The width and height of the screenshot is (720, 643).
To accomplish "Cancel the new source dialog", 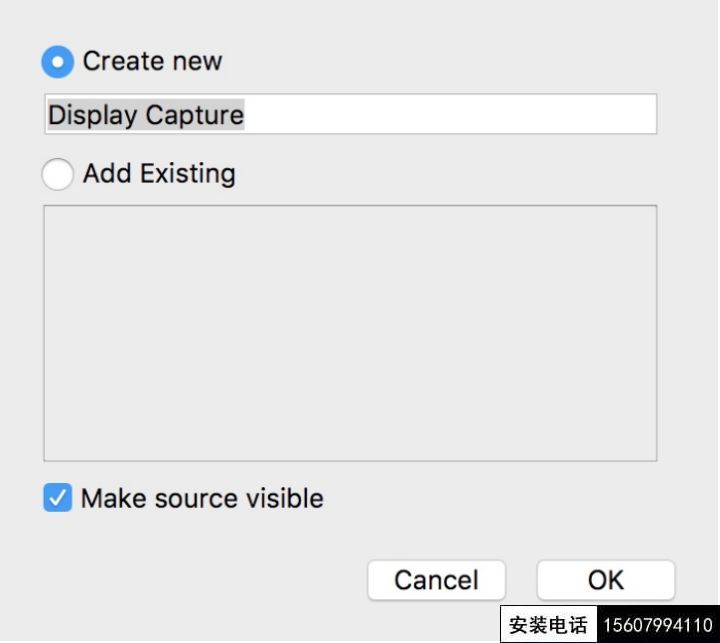I will 436,580.
